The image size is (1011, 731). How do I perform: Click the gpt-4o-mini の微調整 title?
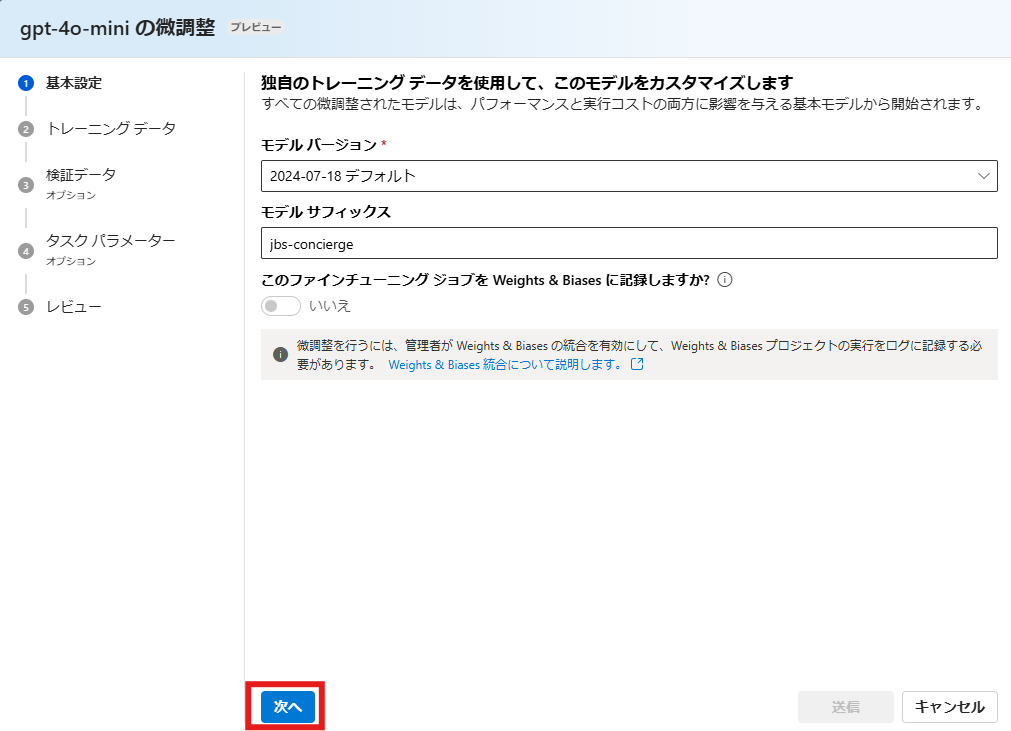[x=117, y=28]
